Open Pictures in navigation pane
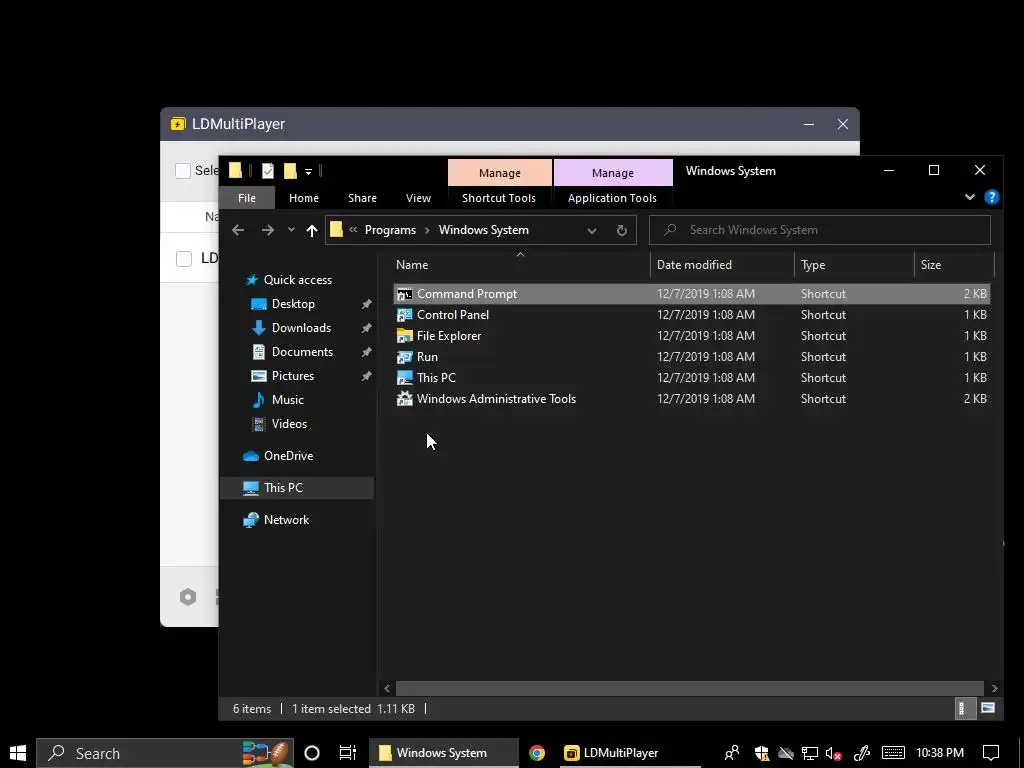The width and height of the screenshot is (1024, 768). point(292,376)
